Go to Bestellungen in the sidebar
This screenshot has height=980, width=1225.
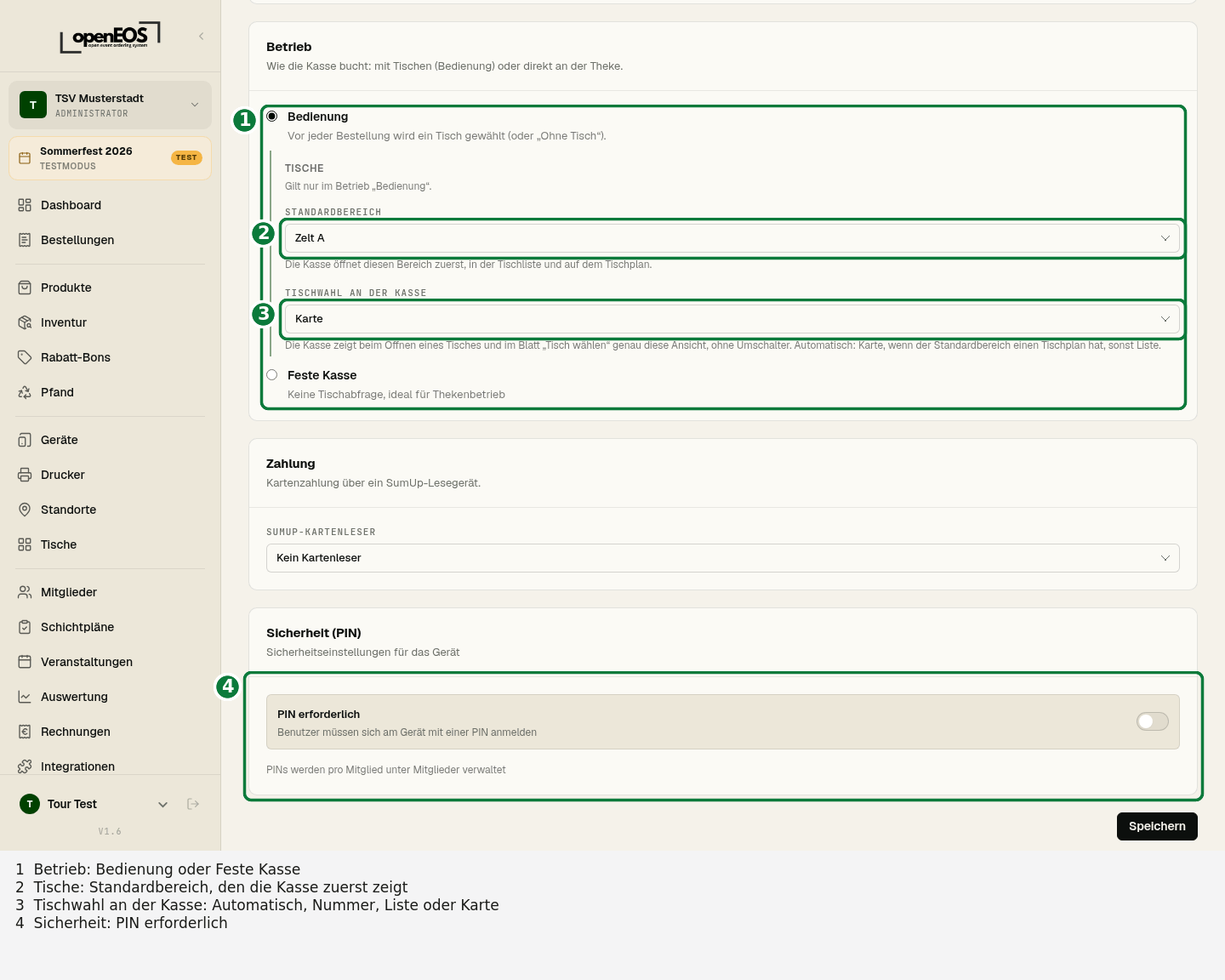point(111,240)
